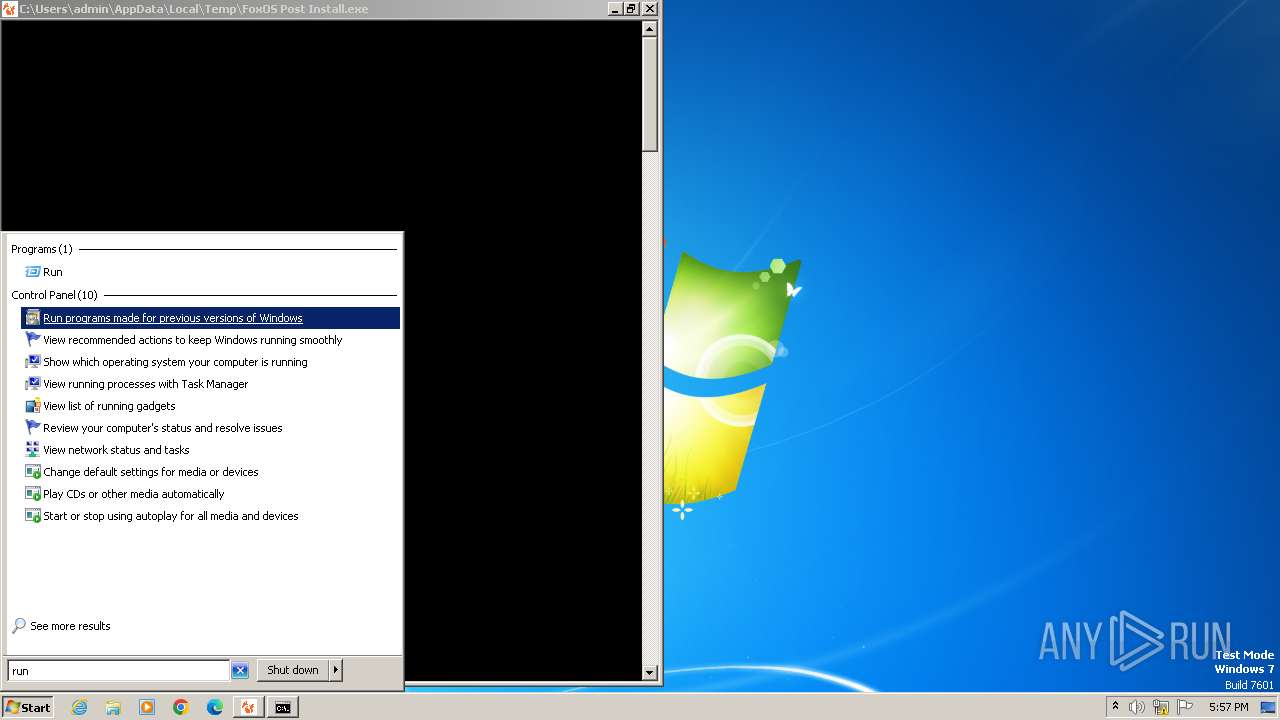Click the Show desktop button
Image resolution: width=1280 pixels, height=720 pixels.
[1268, 707]
